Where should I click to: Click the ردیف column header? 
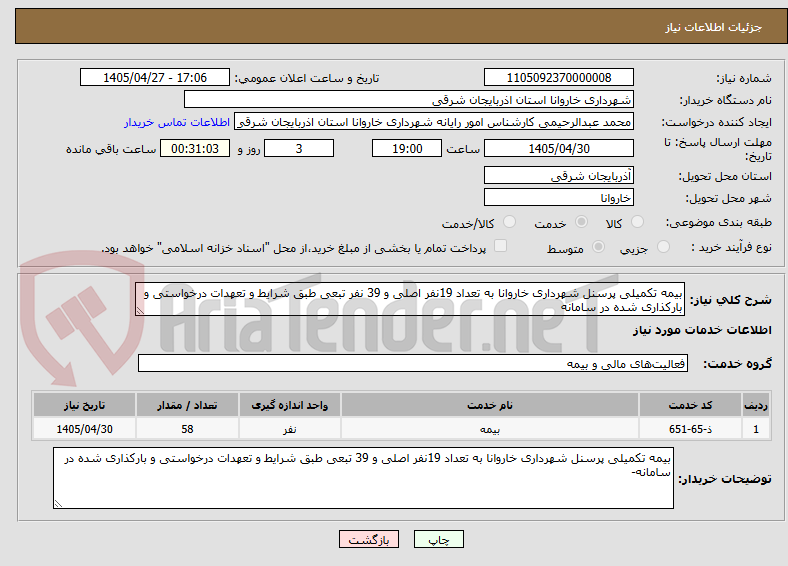pos(756,405)
